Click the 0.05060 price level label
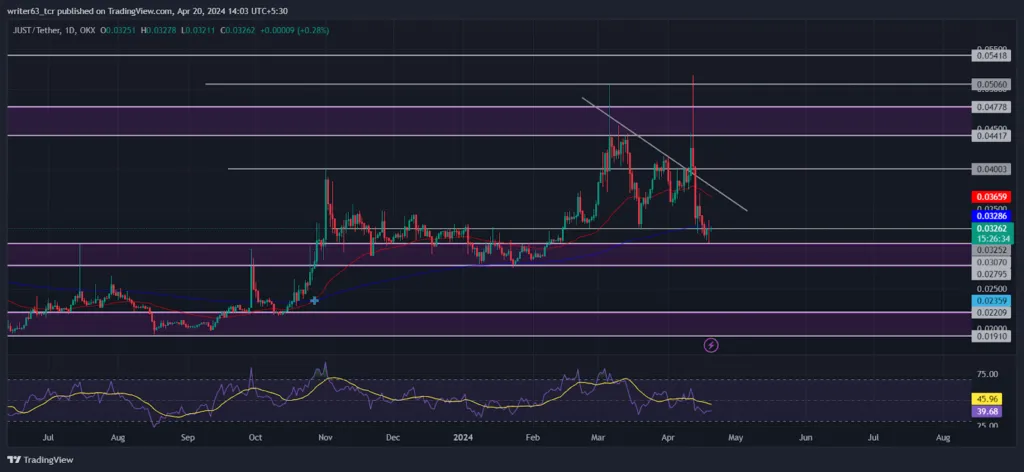The height and width of the screenshot is (472, 1024). coord(991,84)
